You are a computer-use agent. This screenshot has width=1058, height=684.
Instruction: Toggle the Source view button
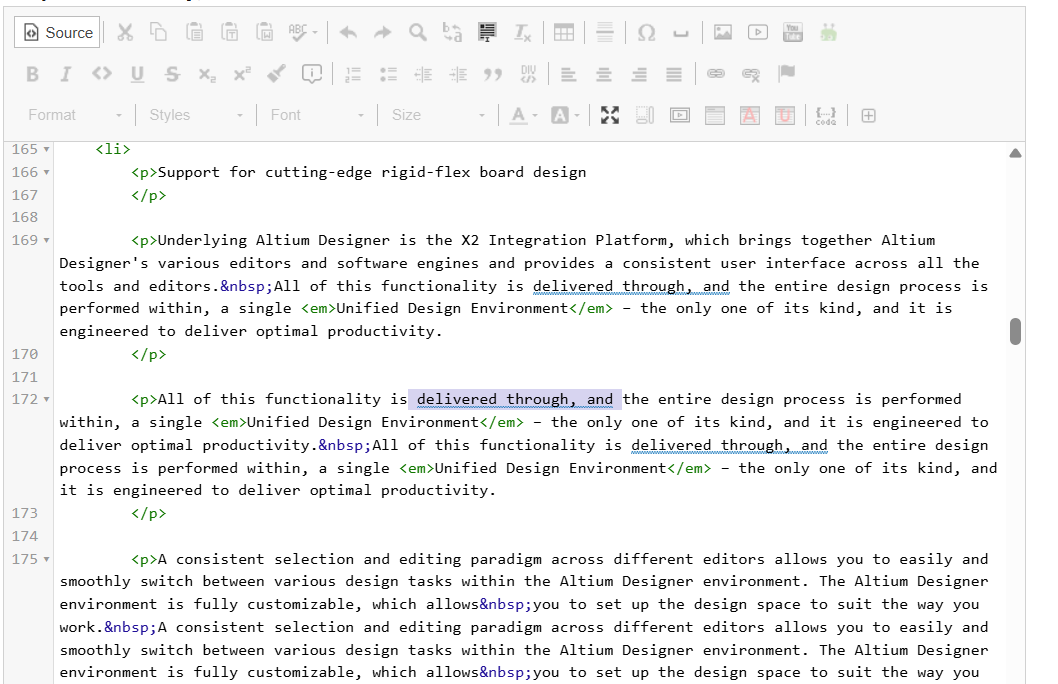tap(57, 32)
